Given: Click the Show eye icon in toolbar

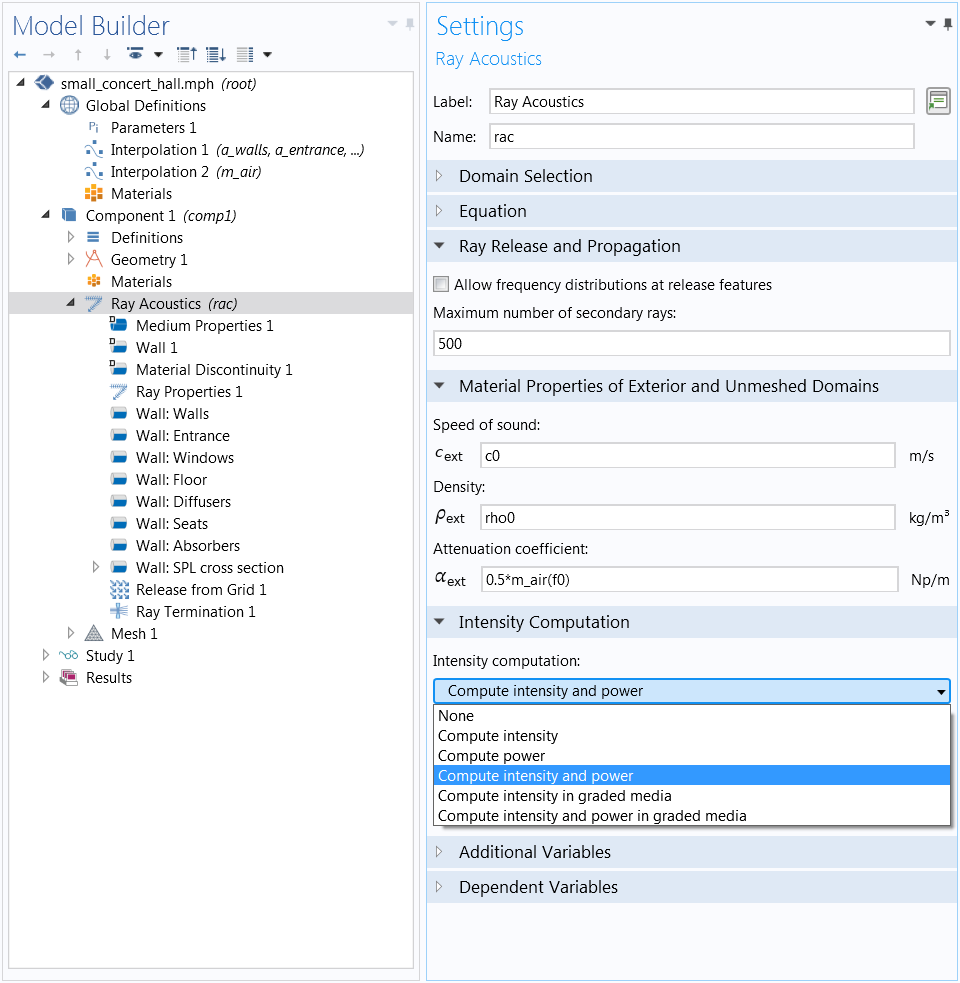Looking at the screenshot, I should [x=135, y=54].
